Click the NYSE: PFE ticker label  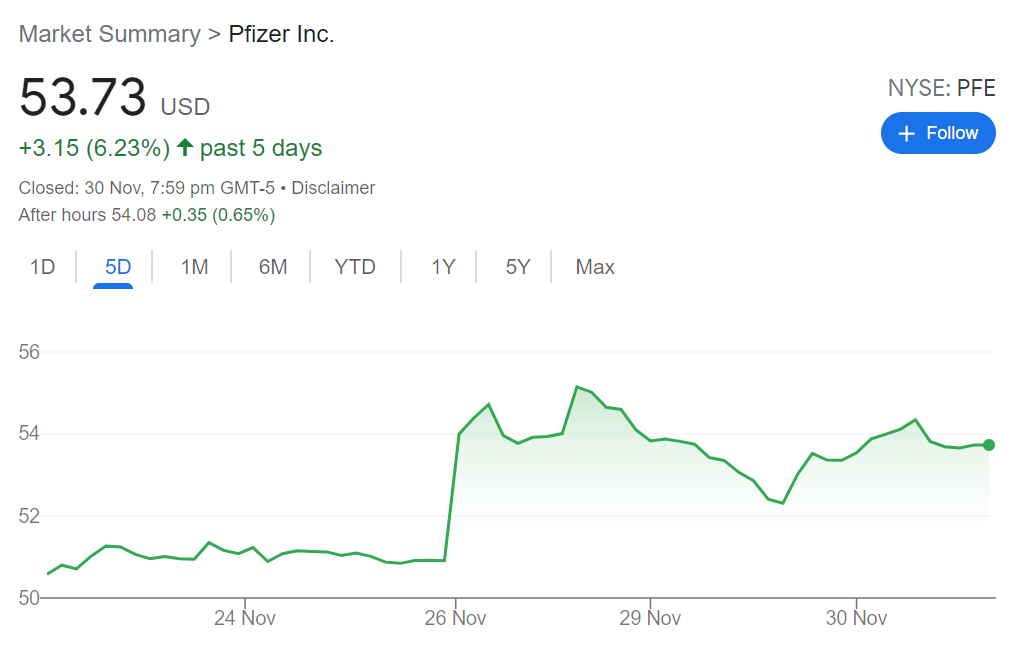941,88
